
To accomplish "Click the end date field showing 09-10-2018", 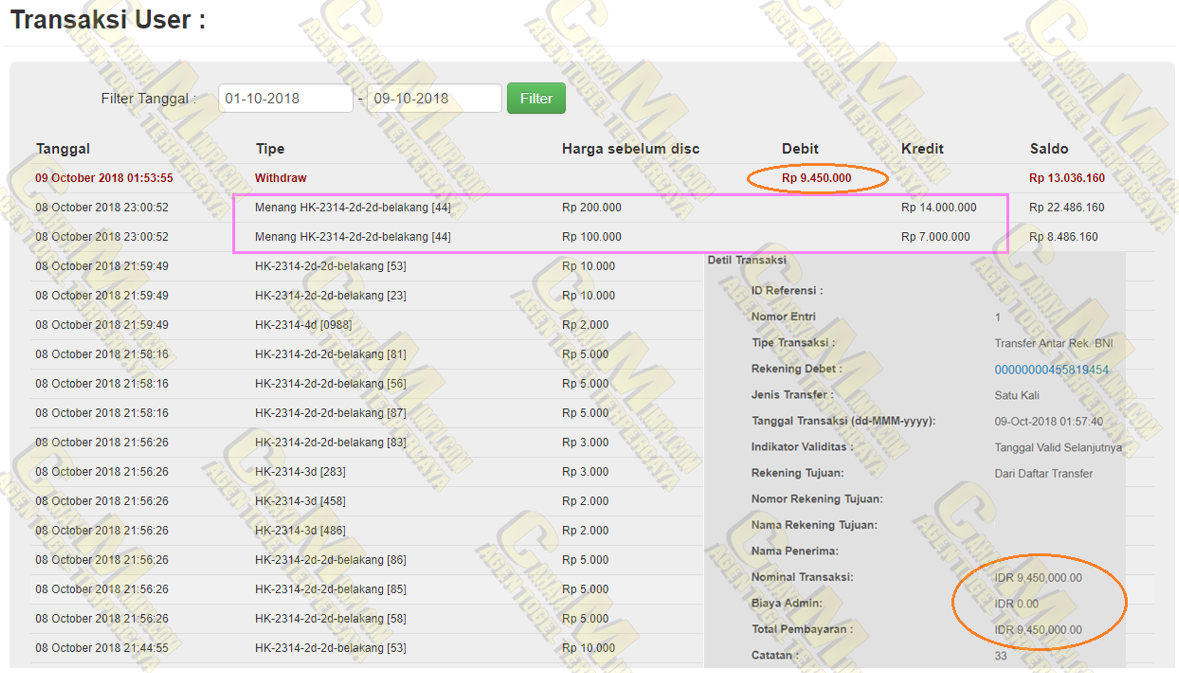I will coord(433,98).
